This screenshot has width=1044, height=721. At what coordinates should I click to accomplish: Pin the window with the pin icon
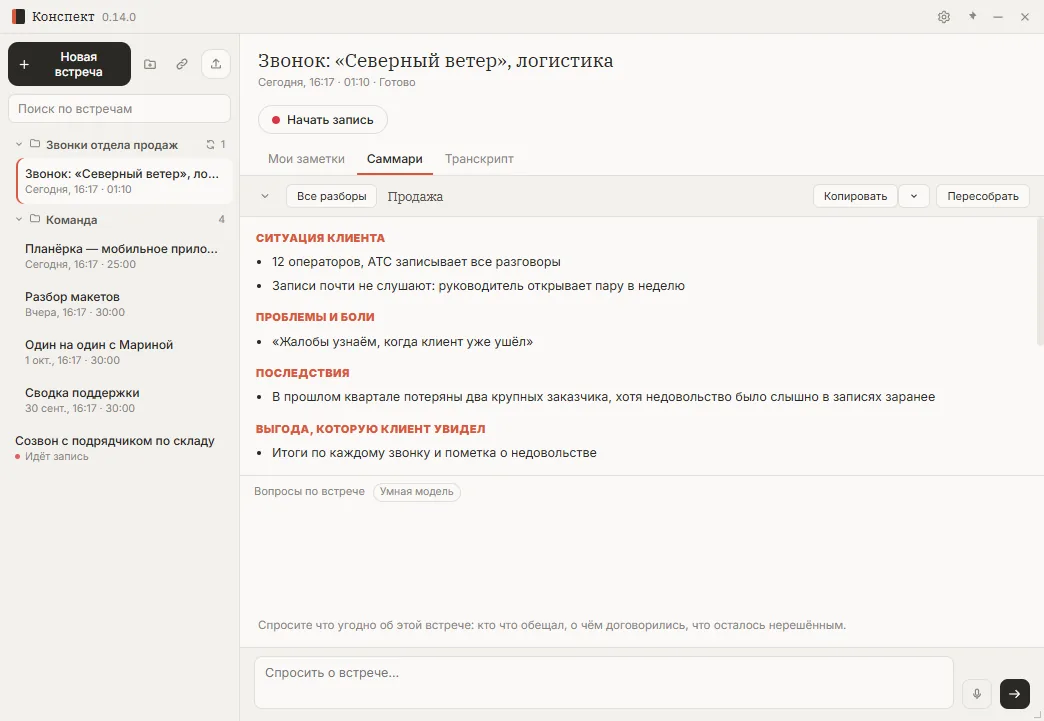pyautogui.click(x=972, y=16)
